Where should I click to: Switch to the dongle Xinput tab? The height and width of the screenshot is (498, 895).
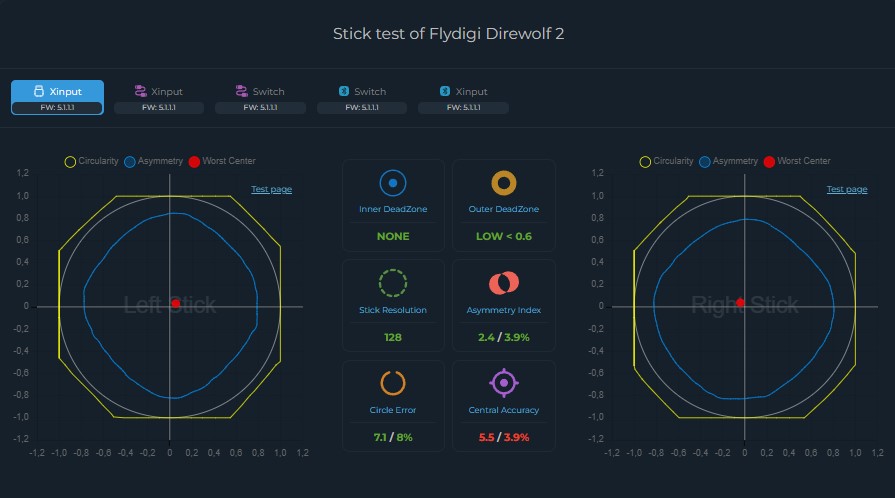tap(159, 97)
